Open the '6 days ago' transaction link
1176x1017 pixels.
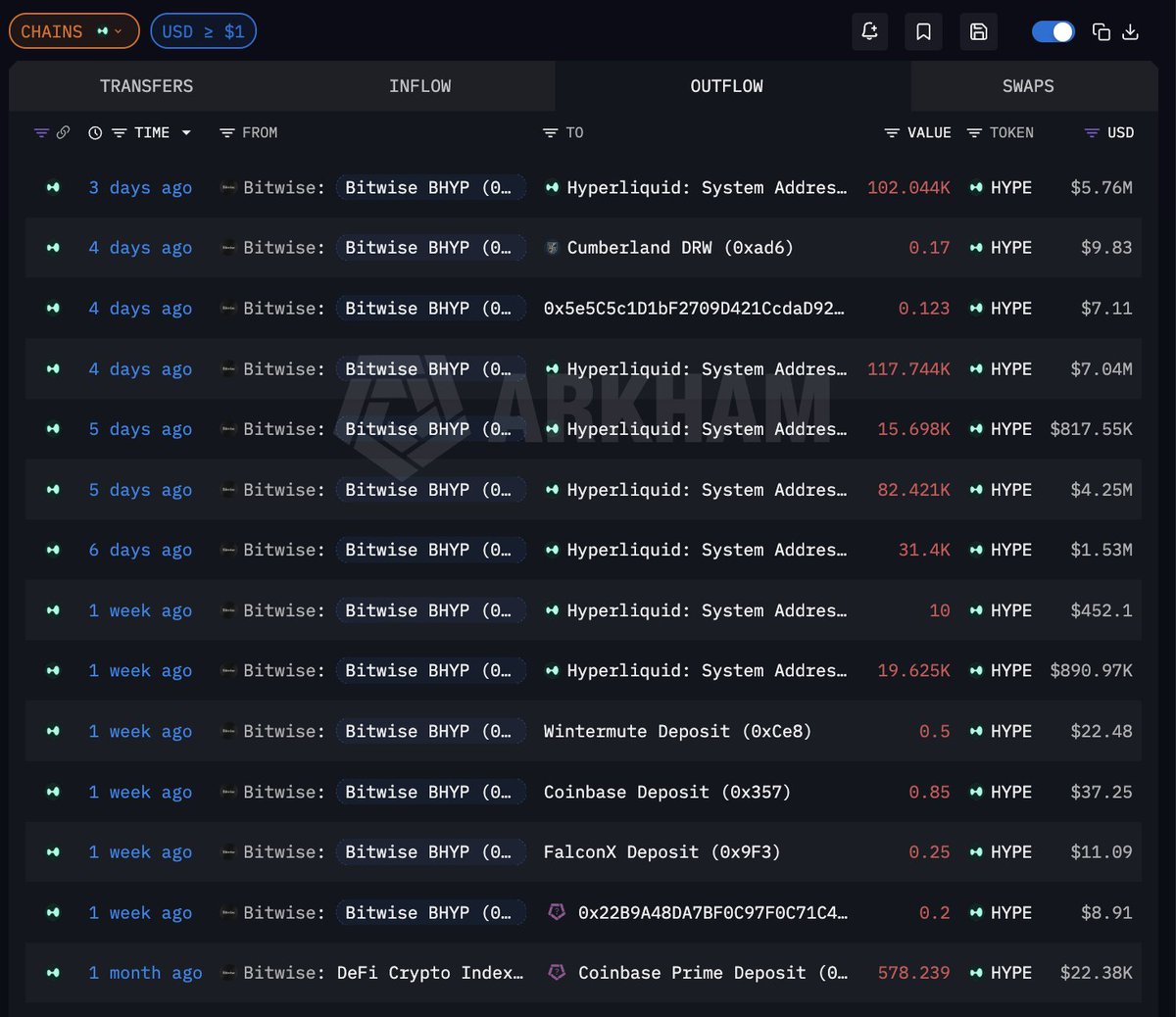point(140,550)
